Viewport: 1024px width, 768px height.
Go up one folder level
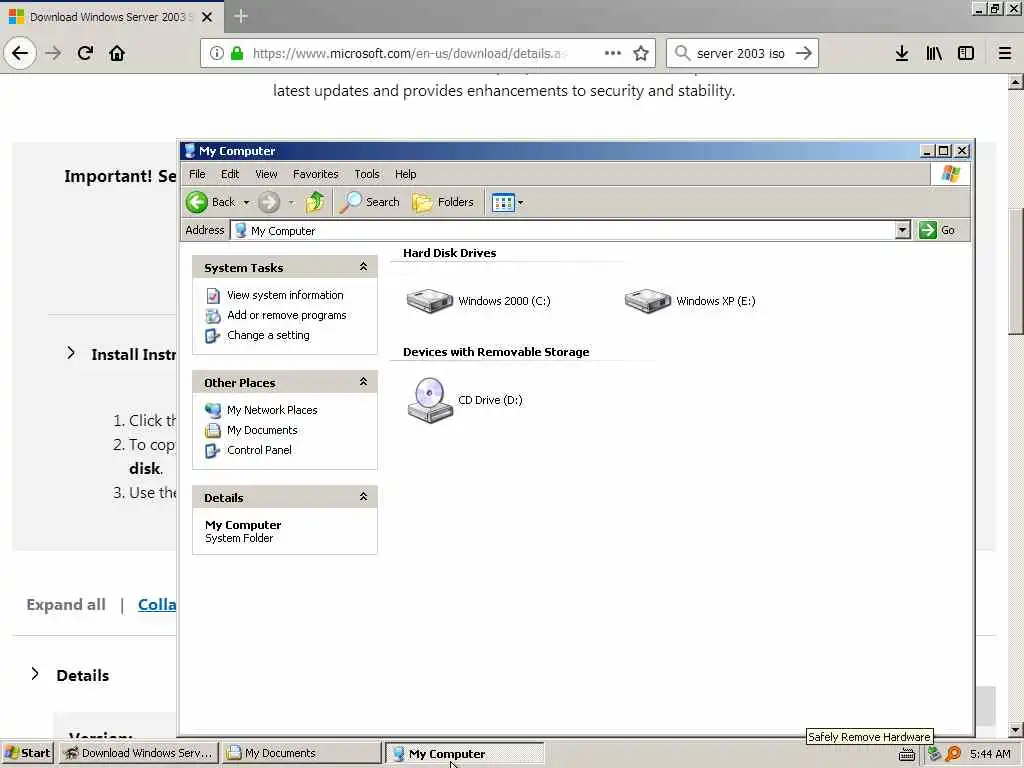pyautogui.click(x=315, y=202)
